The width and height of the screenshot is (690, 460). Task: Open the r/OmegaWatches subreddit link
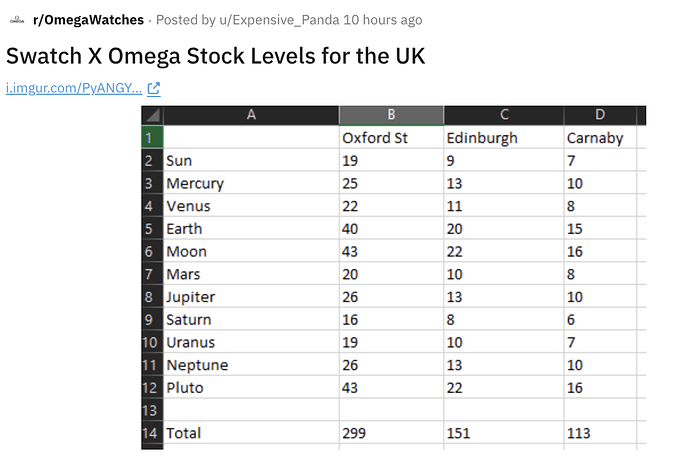pos(88,20)
